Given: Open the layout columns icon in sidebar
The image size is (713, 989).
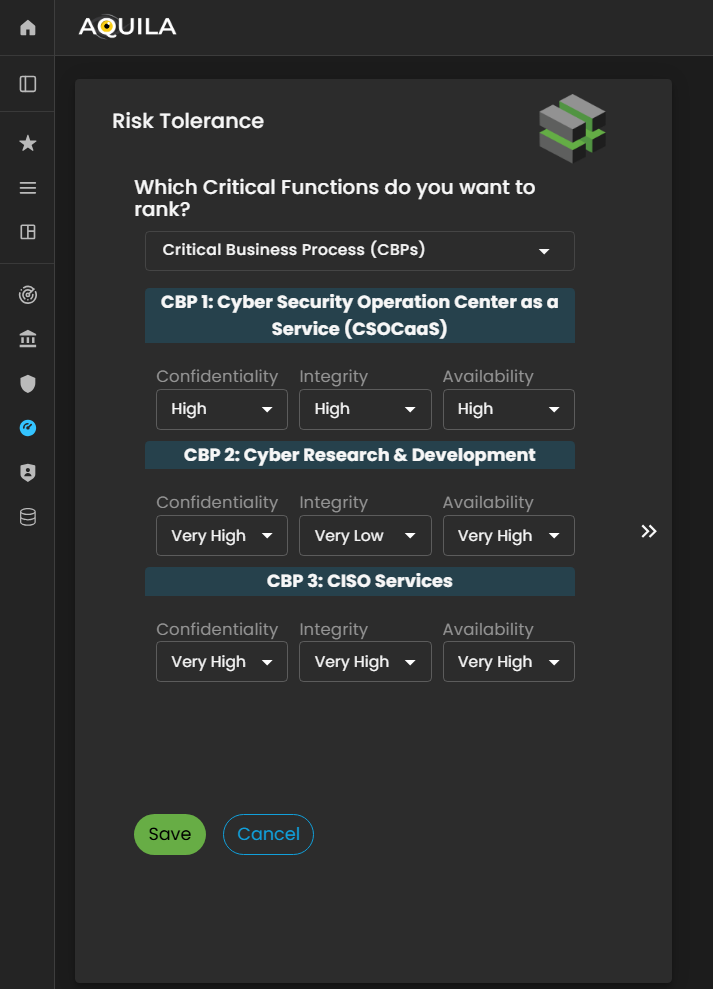Looking at the screenshot, I should (x=28, y=232).
